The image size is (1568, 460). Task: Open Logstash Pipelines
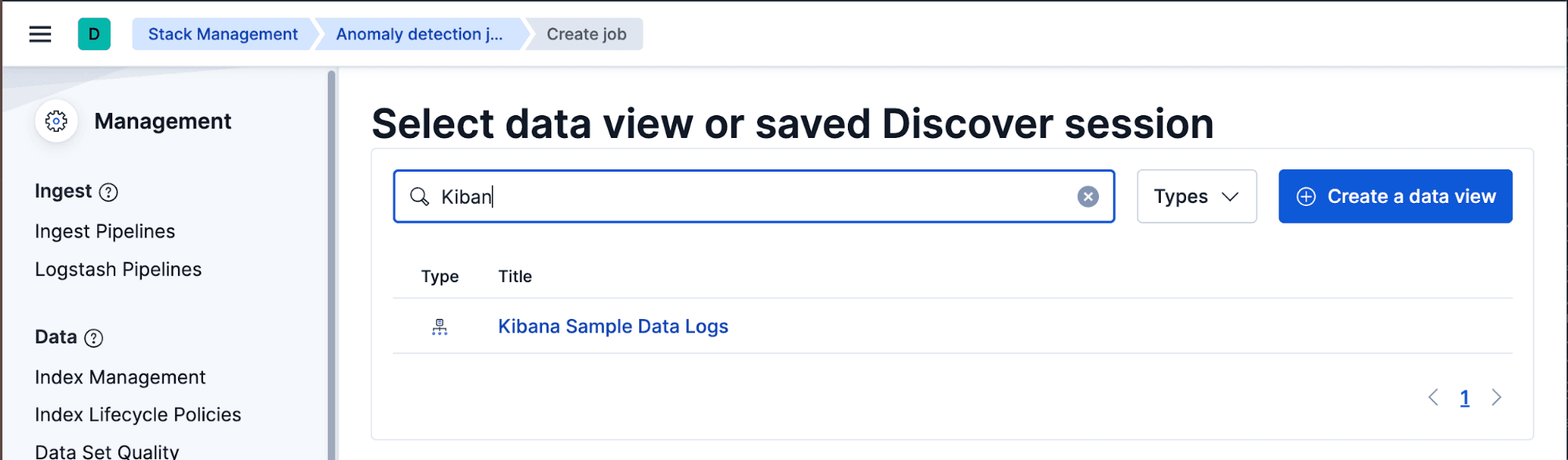coord(118,269)
